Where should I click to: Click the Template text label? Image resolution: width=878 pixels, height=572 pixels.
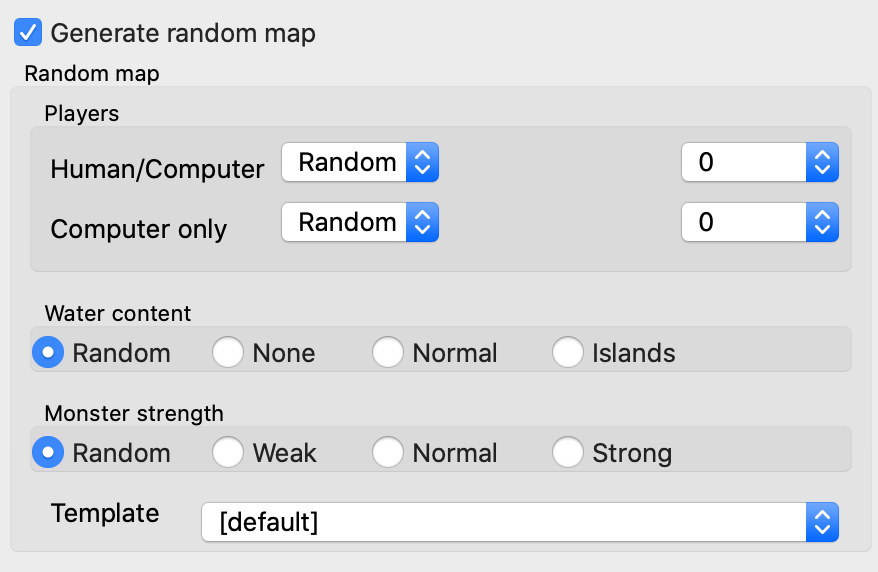coord(105,514)
